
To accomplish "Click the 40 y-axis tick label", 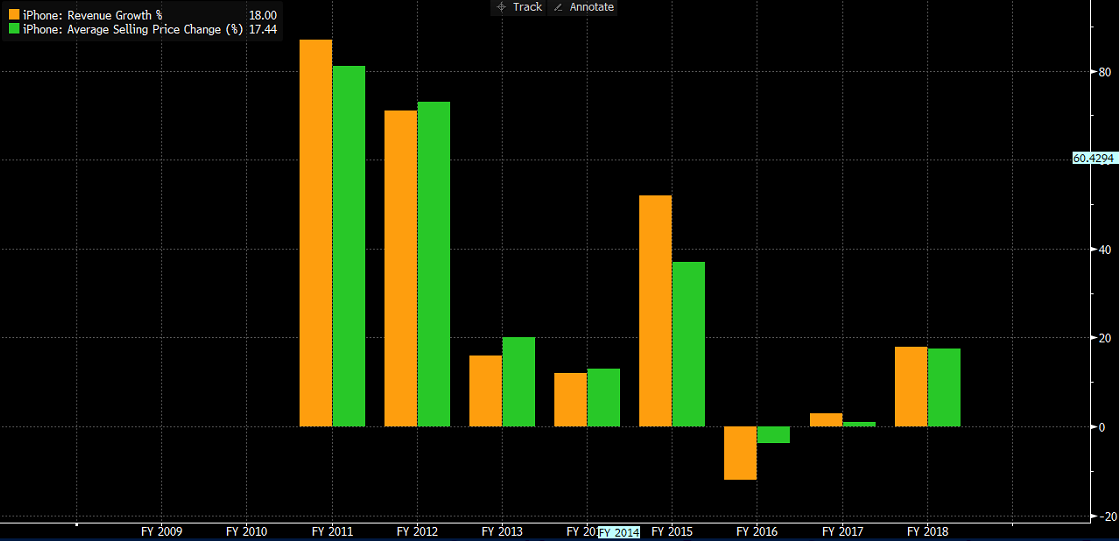I will (1104, 249).
